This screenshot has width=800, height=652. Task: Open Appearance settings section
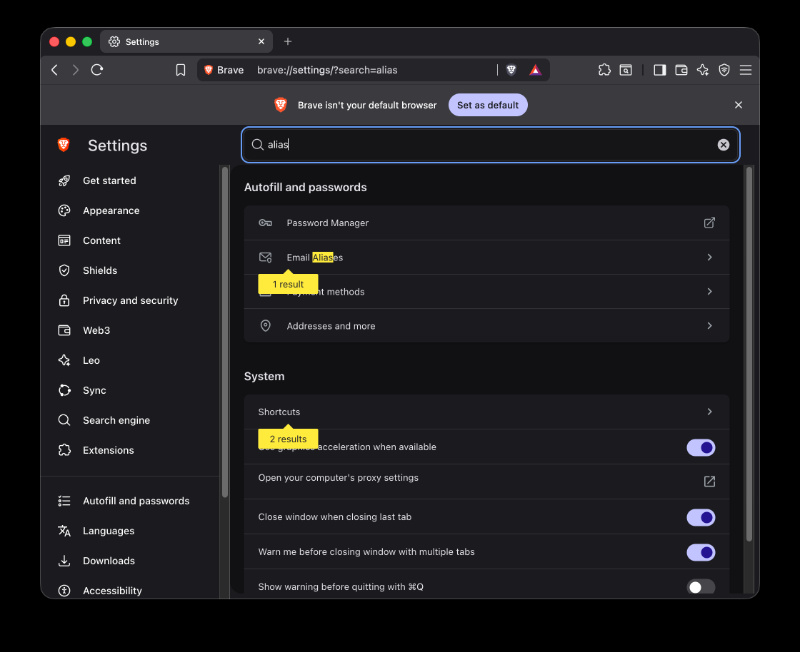point(111,211)
